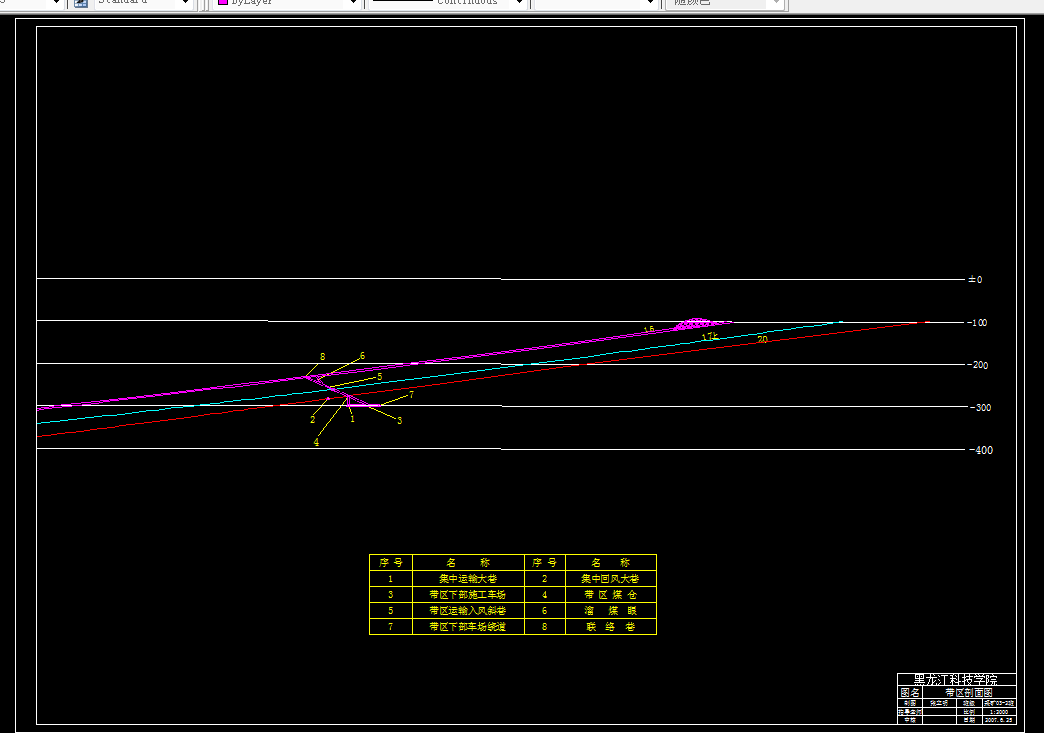This screenshot has height=733, width=1044.
Task: Click the magenta ByLayer color swatch
Action: point(223,3)
